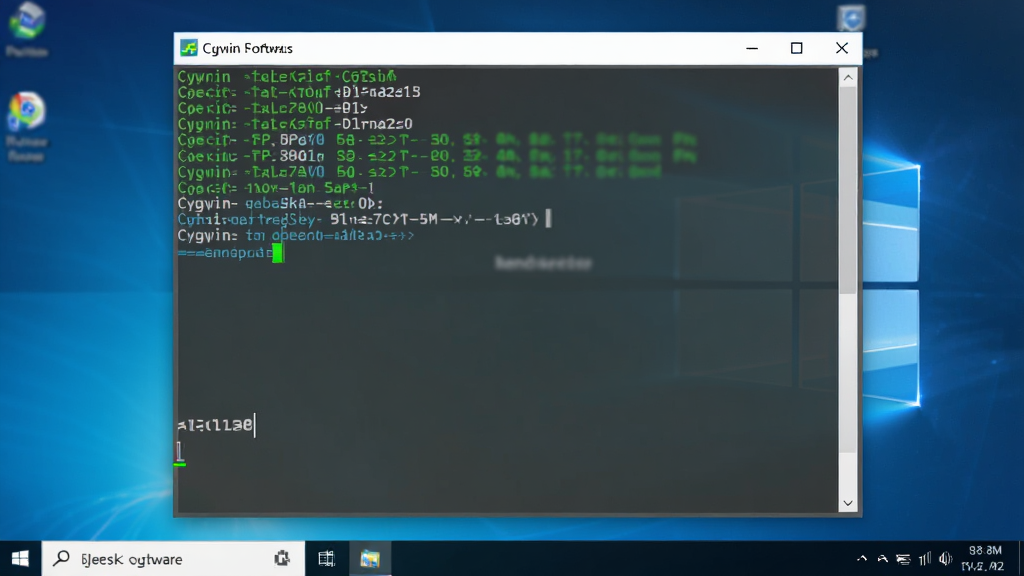Click the green cursor block in terminal
This screenshot has height=576, width=1024.
278,253
